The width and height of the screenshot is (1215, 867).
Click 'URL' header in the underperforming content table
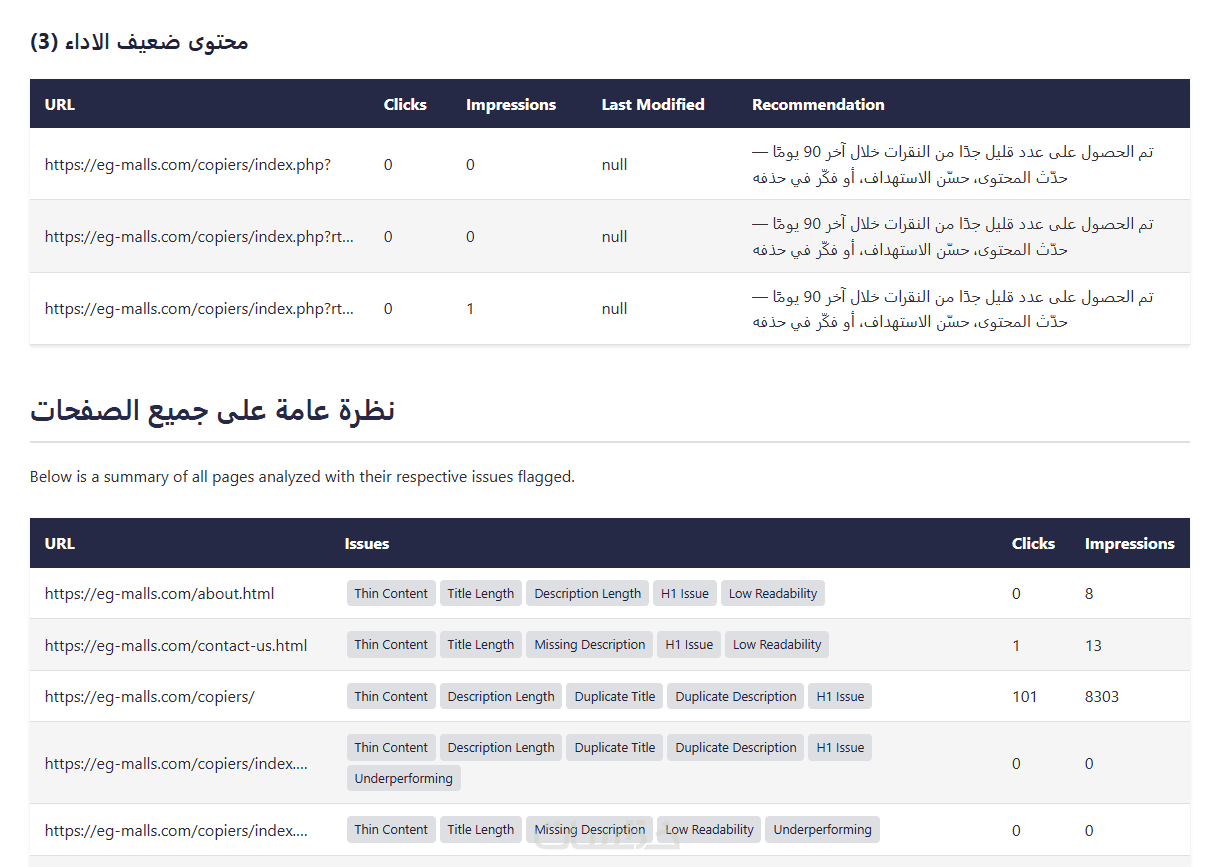click(x=60, y=104)
